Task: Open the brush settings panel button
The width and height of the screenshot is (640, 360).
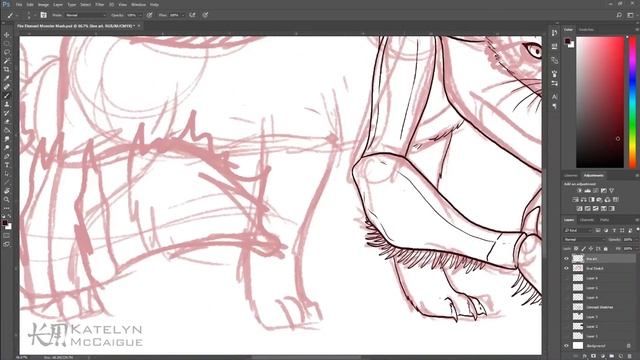Action: coord(43,15)
